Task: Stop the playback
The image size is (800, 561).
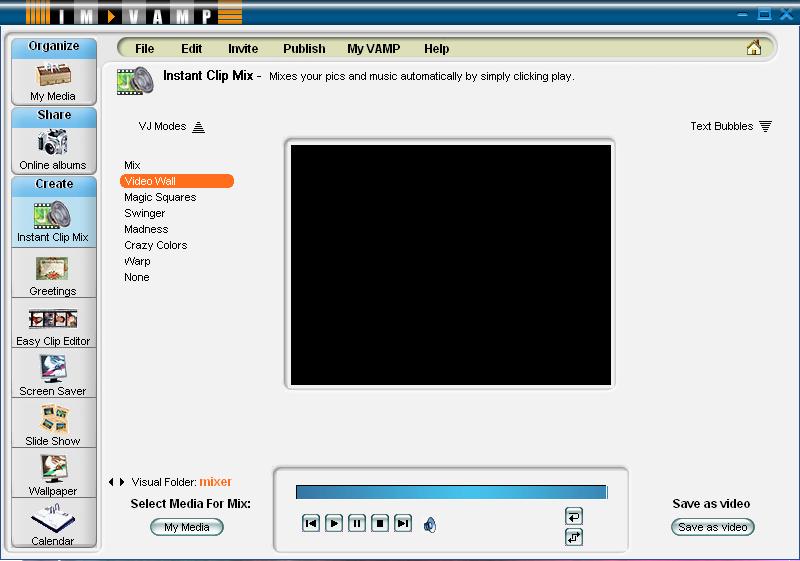Action: click(380, 523)
